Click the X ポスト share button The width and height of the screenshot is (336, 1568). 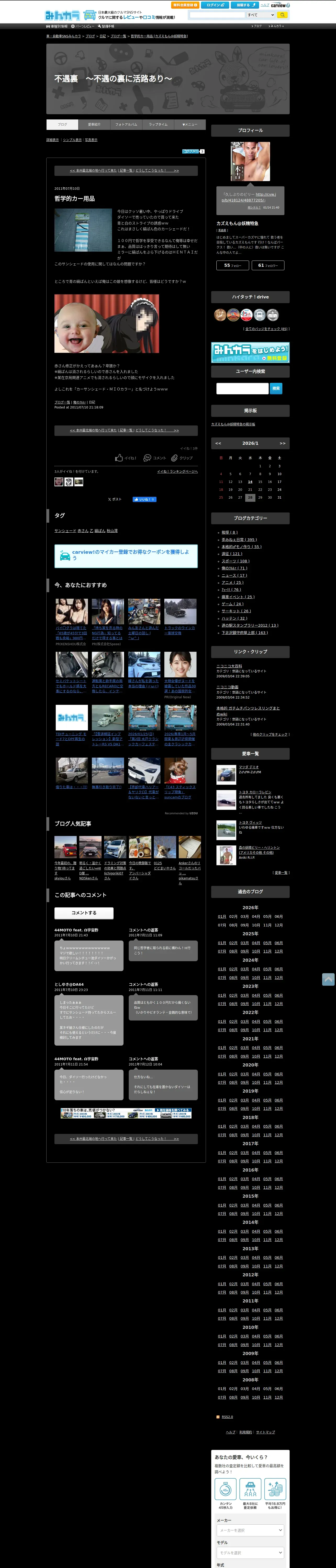pyautogui.click(x=115, y=499)
